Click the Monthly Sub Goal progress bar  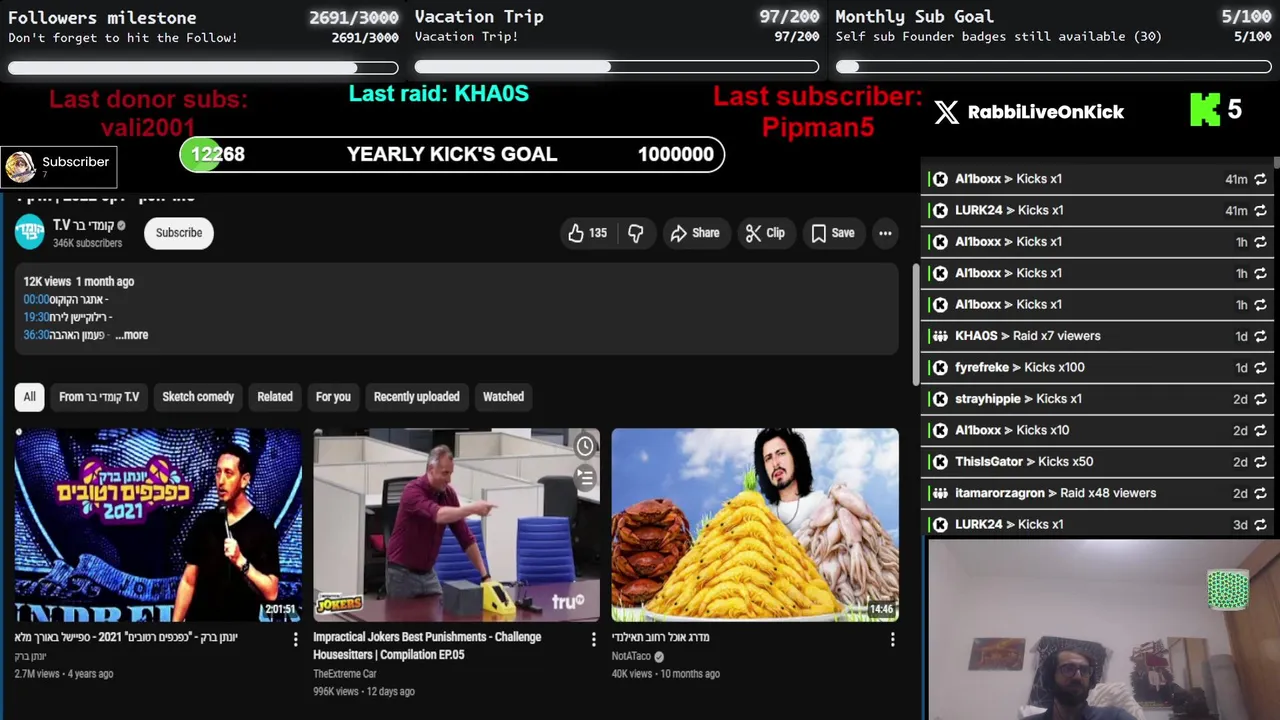1054,67
